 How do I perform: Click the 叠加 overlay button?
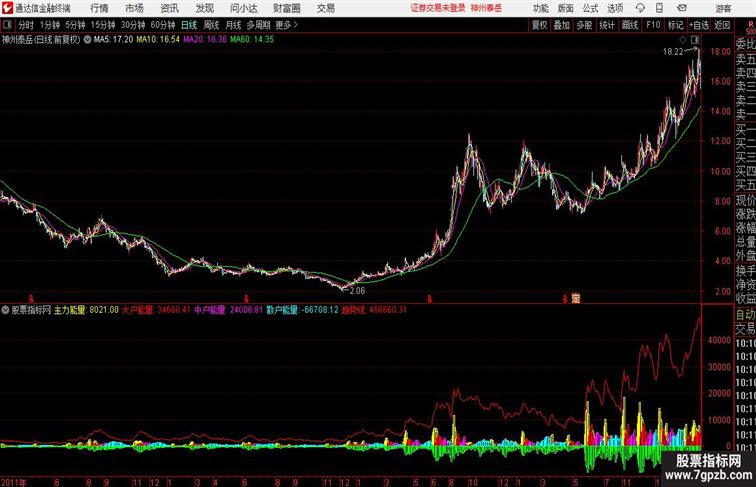tap(561, 25)
